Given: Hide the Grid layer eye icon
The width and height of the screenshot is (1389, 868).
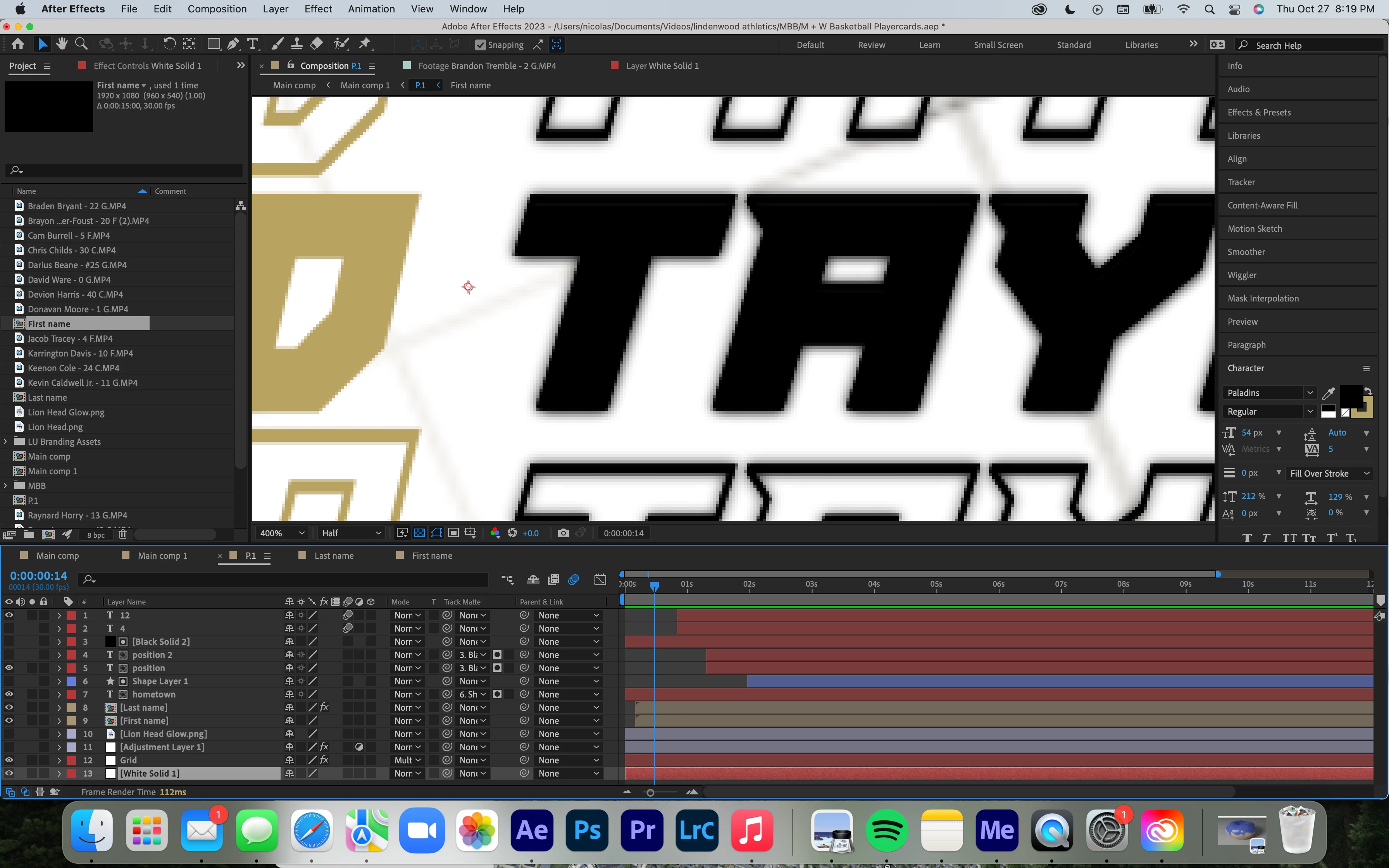Looking at the screenshot, I should tap(9, 760).
